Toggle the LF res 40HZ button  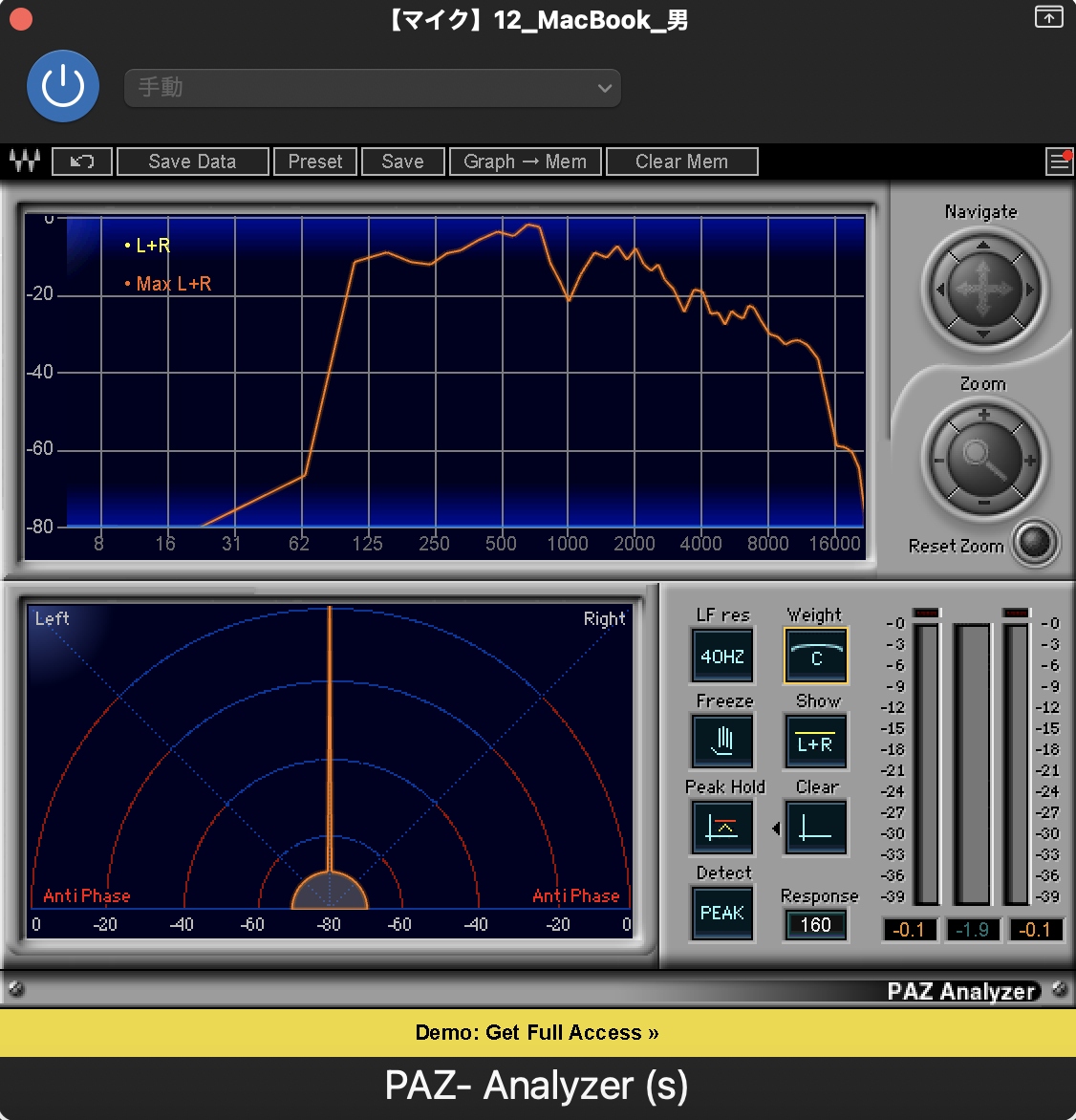click(x=722, y=656)
